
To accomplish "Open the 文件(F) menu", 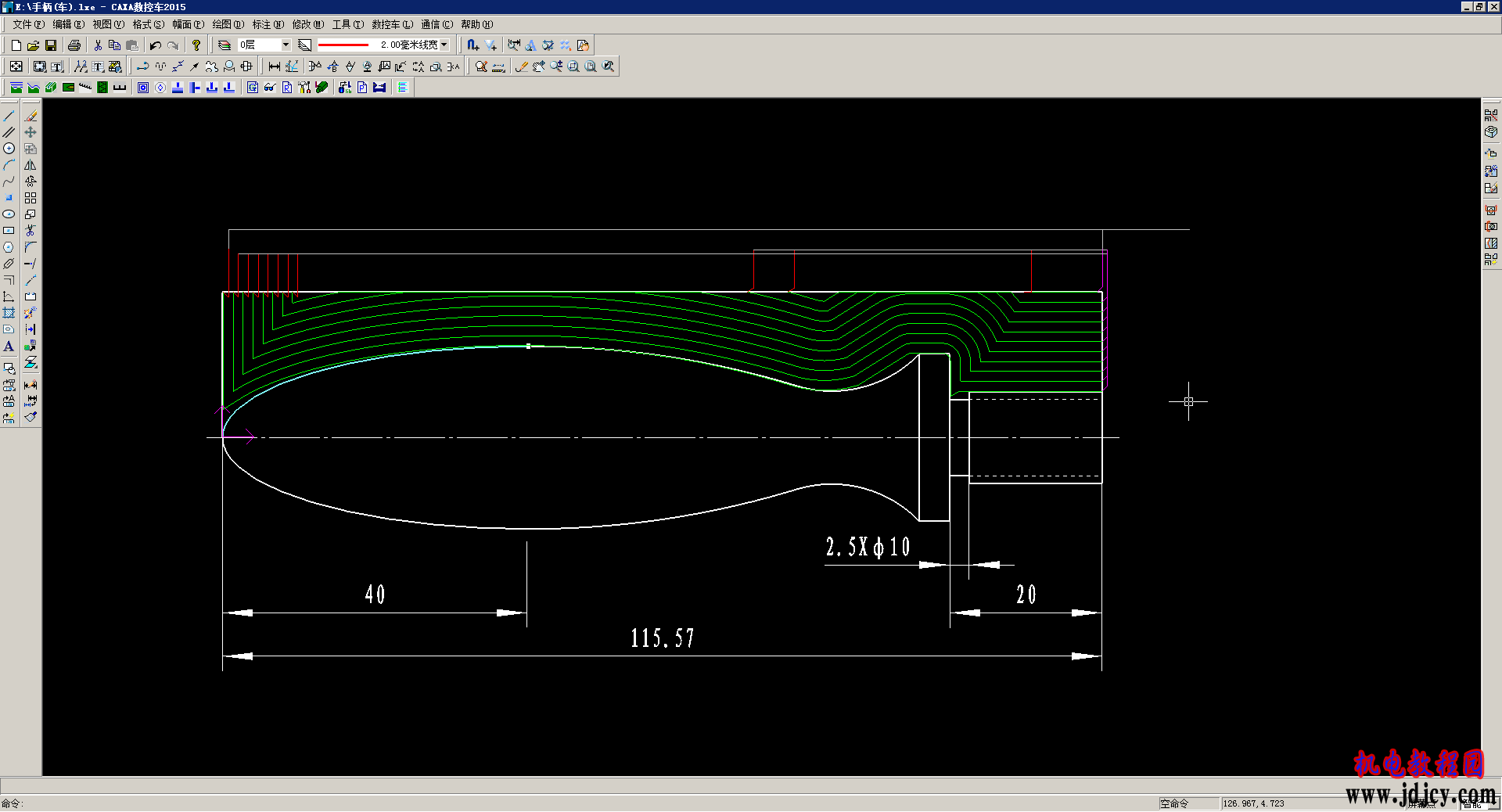I will click(x=28, y=25).
